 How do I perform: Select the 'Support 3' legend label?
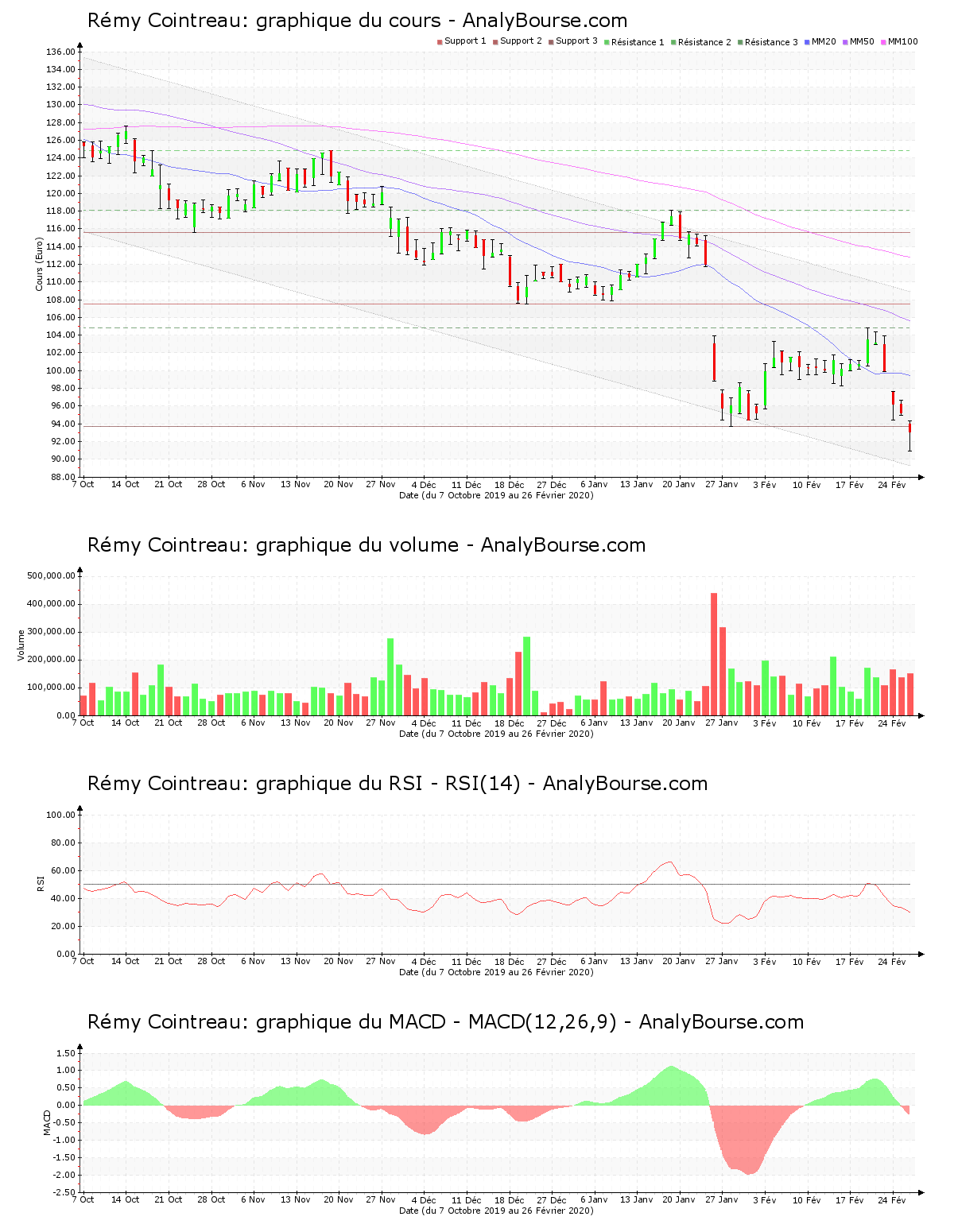[x=576, y=41]
